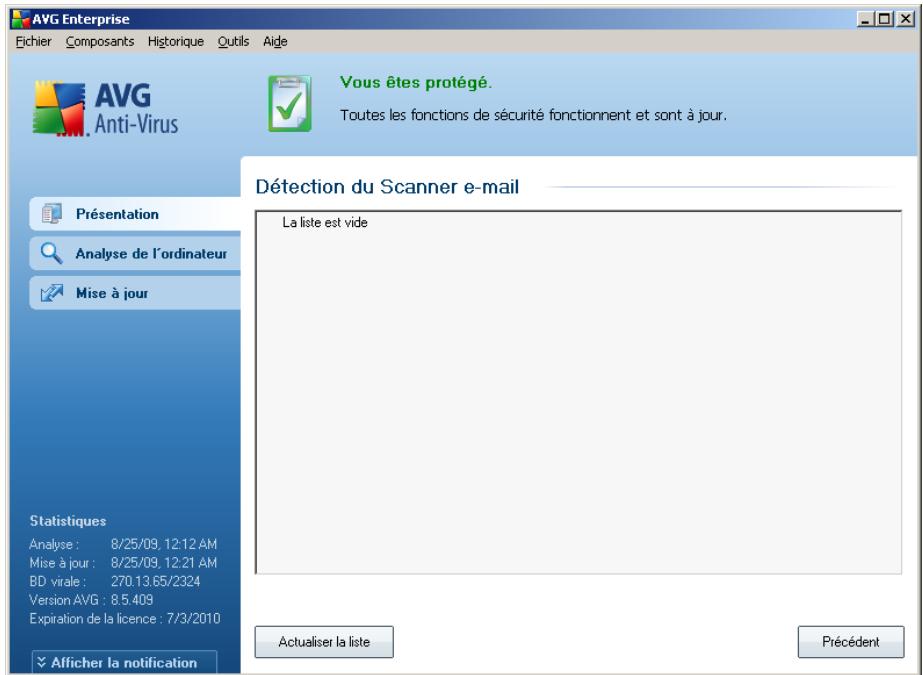
Task: Open the Historique menu
Action: tap(175, 41)
